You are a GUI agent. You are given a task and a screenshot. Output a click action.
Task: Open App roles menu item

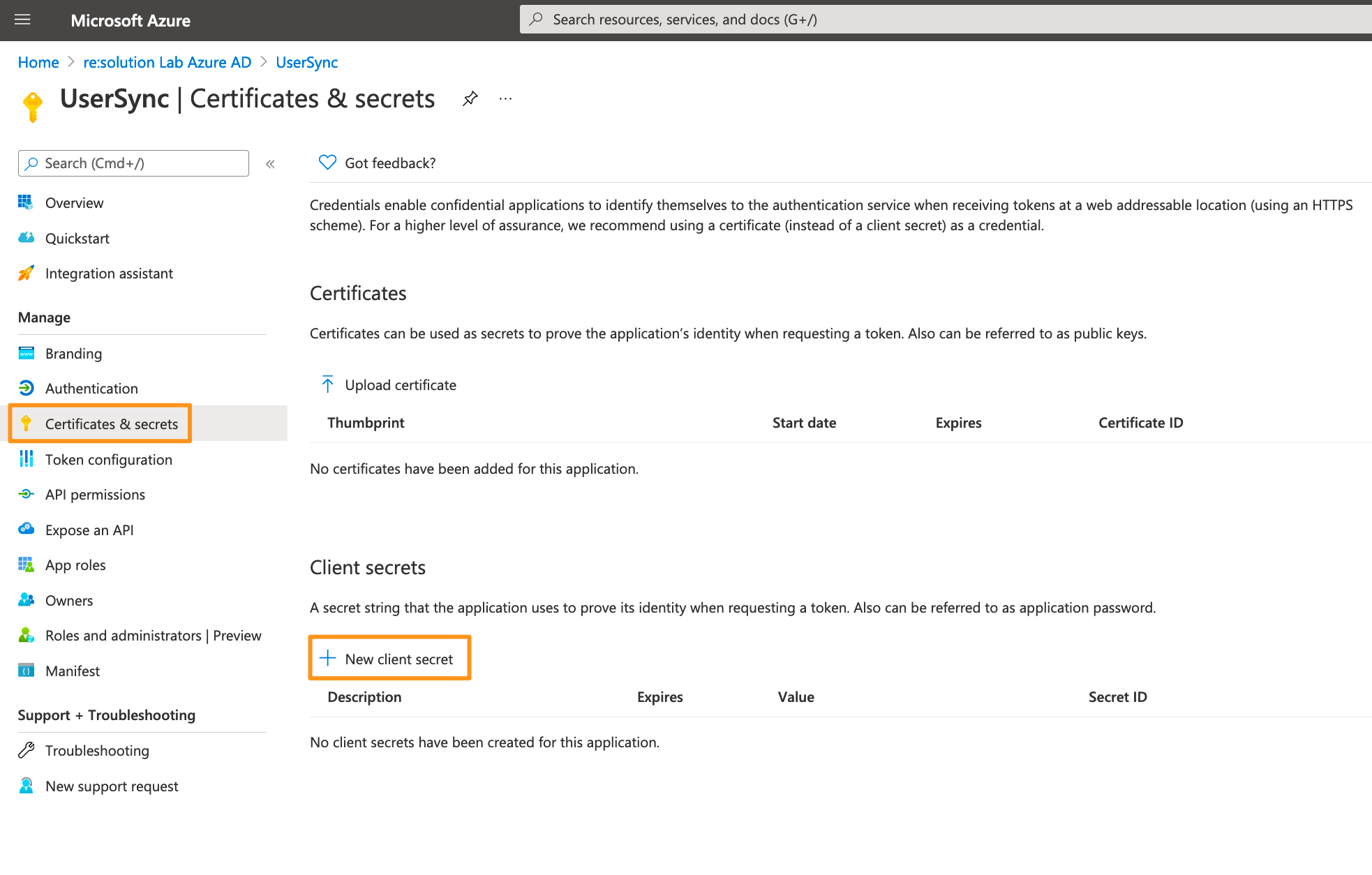point(76,565)
